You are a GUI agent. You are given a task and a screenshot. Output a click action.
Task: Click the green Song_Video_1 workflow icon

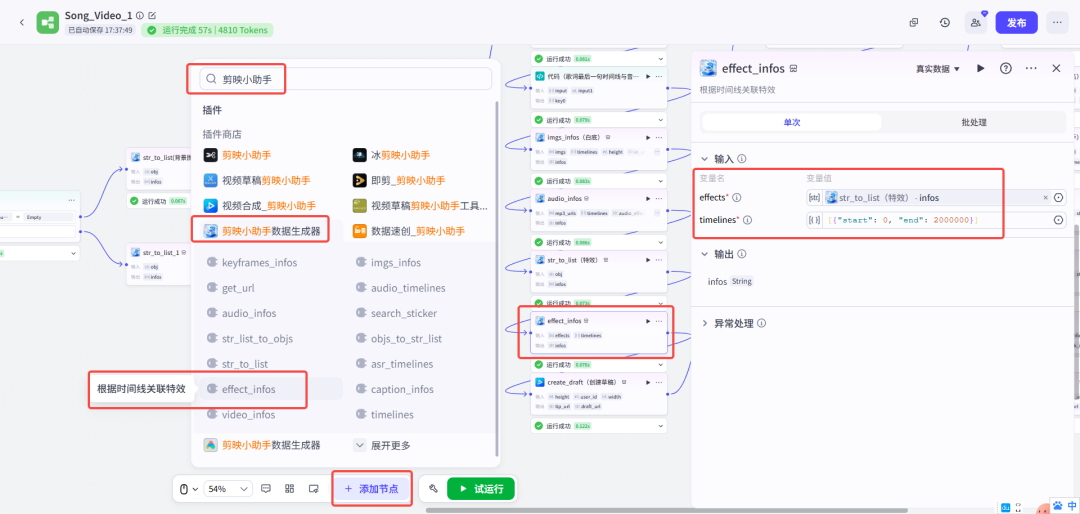point(48,22)
